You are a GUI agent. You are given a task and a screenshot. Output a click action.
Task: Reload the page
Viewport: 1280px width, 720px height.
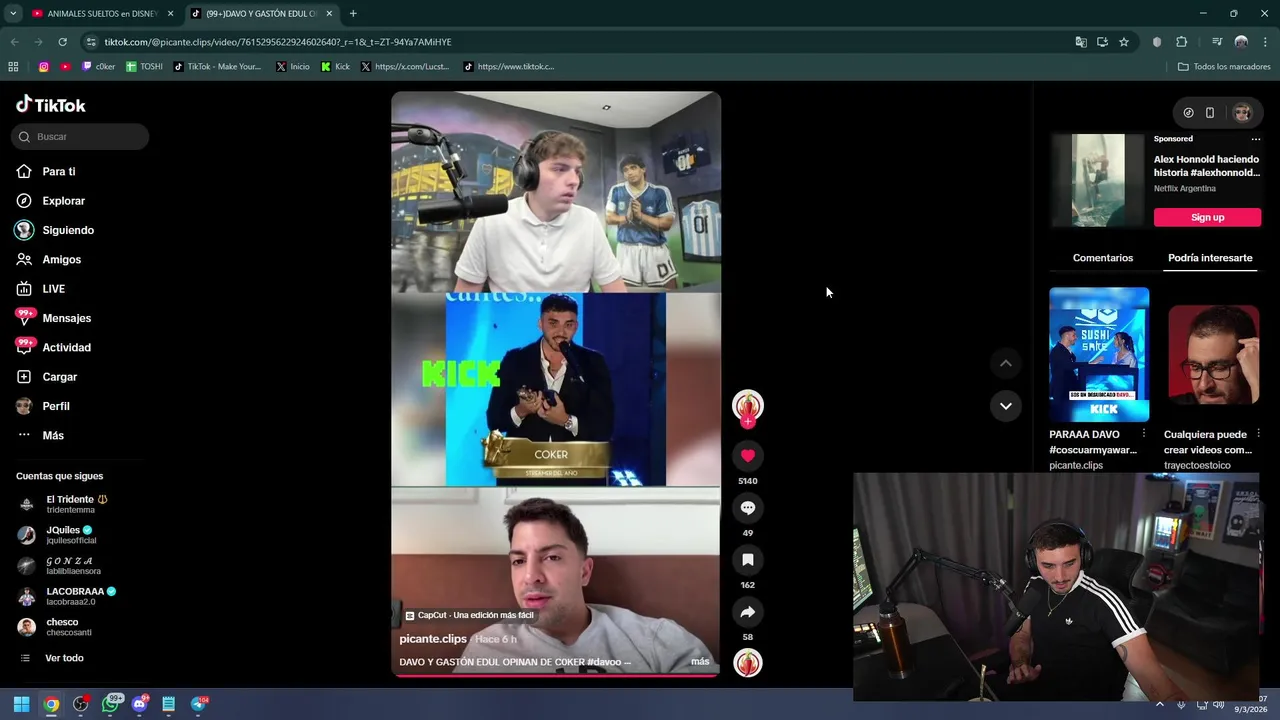62,42
